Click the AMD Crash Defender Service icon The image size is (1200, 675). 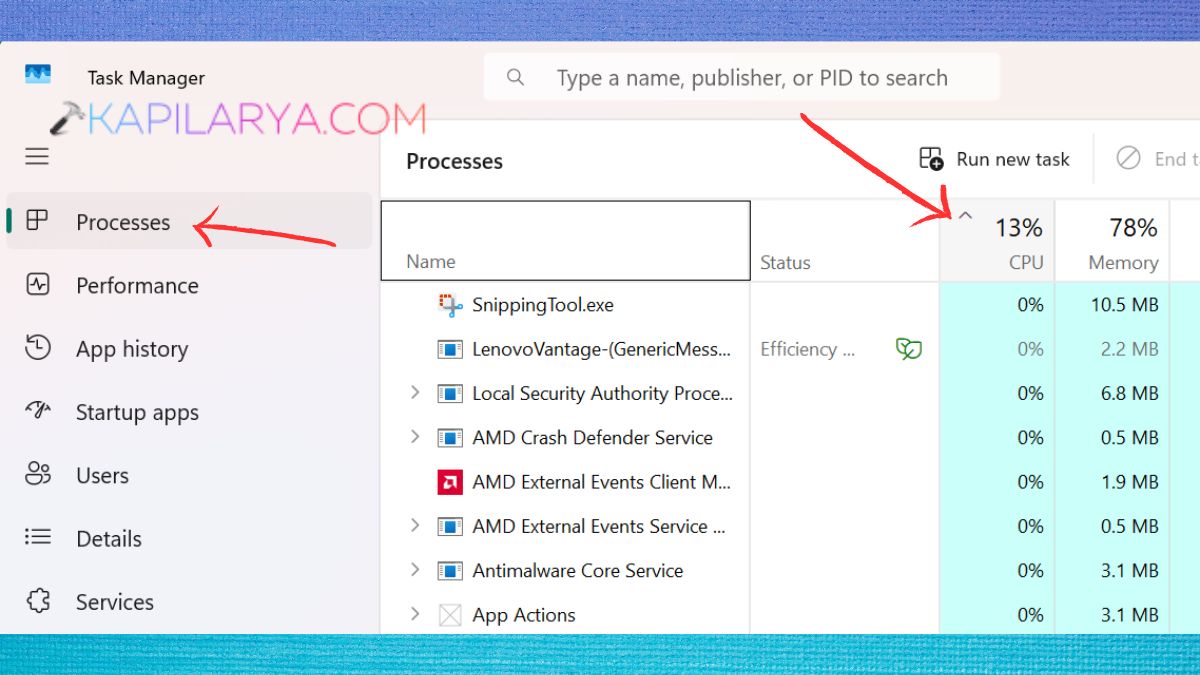(x=450, y=437)
